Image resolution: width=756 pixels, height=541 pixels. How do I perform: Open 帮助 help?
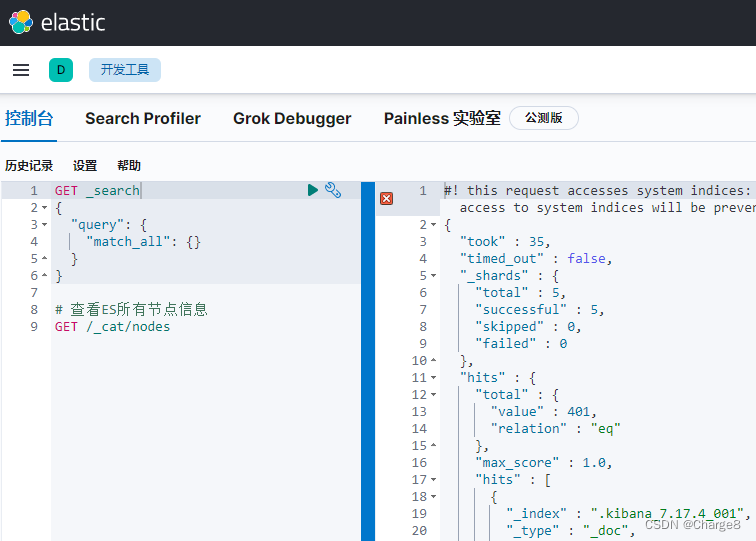[129, 166]
